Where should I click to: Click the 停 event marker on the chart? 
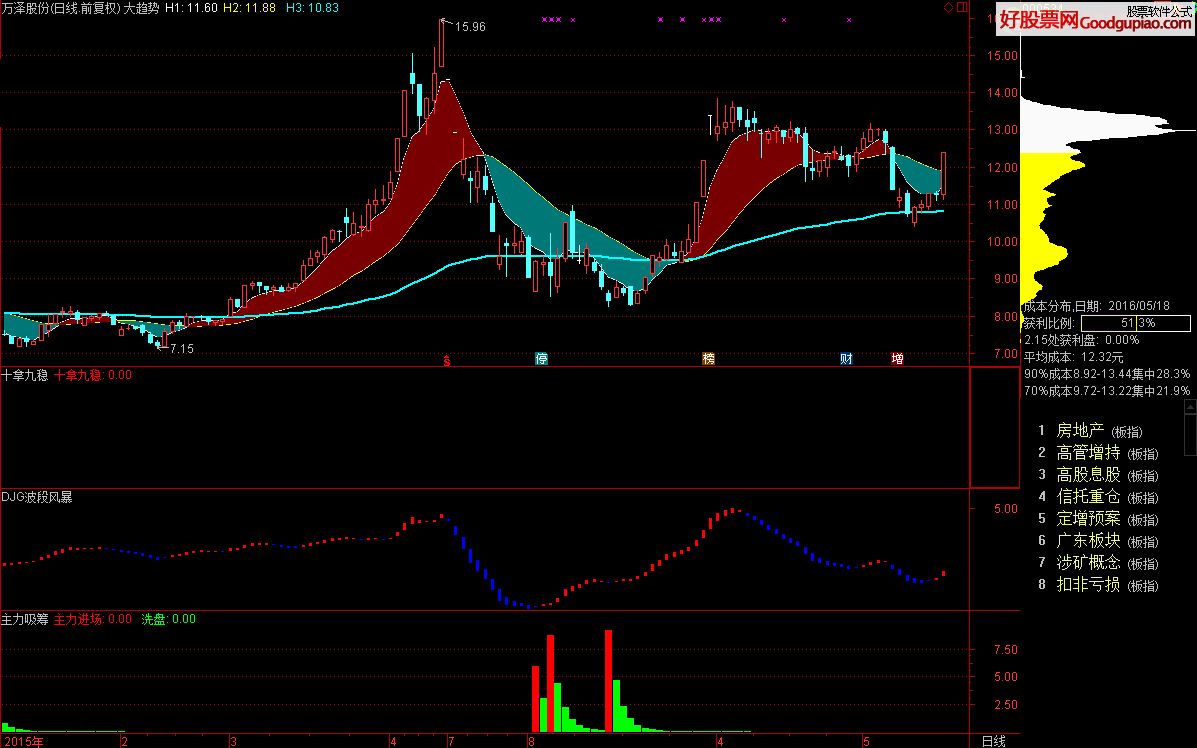pyautogui.click(x=541, y=359)
